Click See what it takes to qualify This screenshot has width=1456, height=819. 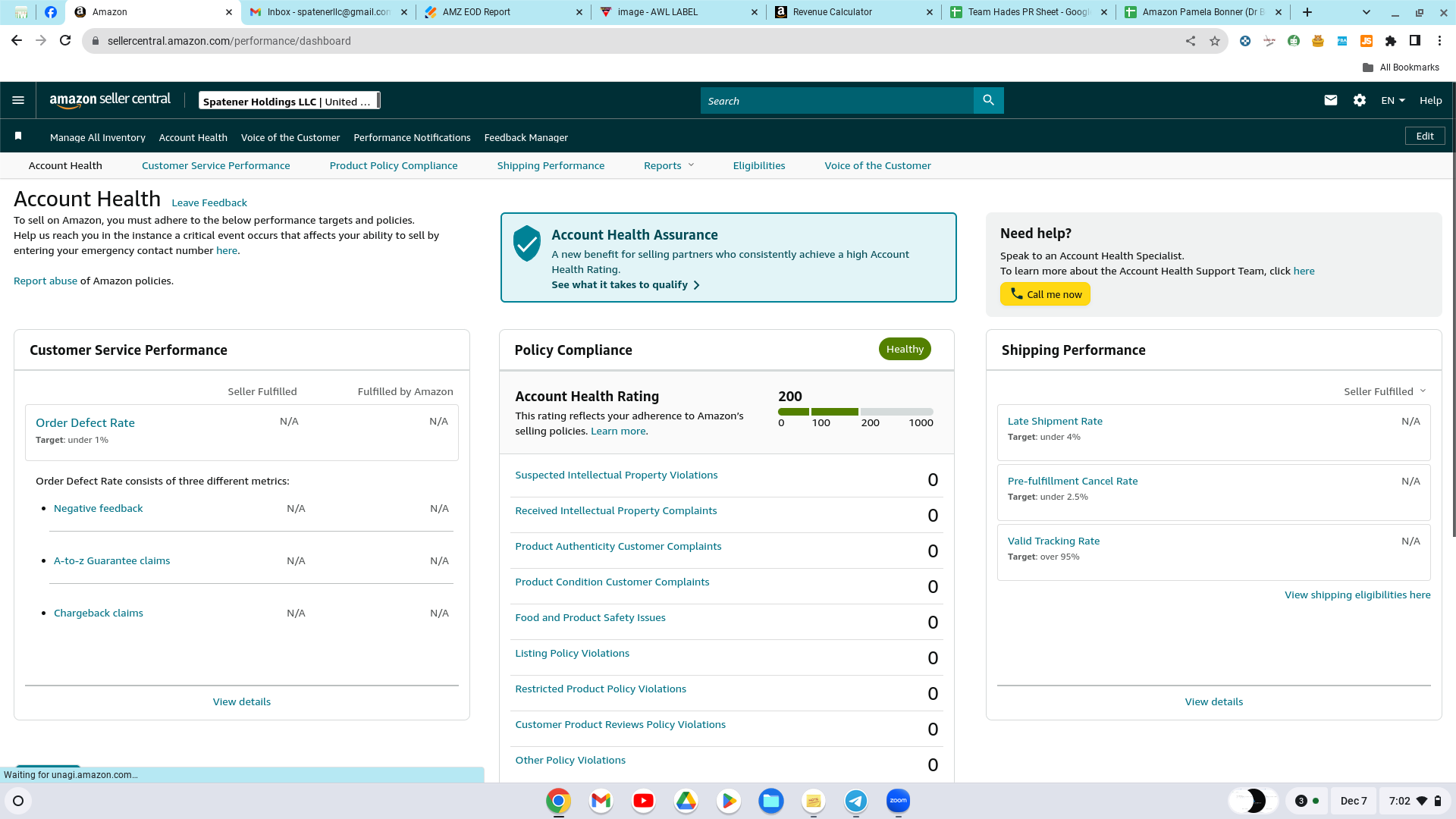pos(626,285)
